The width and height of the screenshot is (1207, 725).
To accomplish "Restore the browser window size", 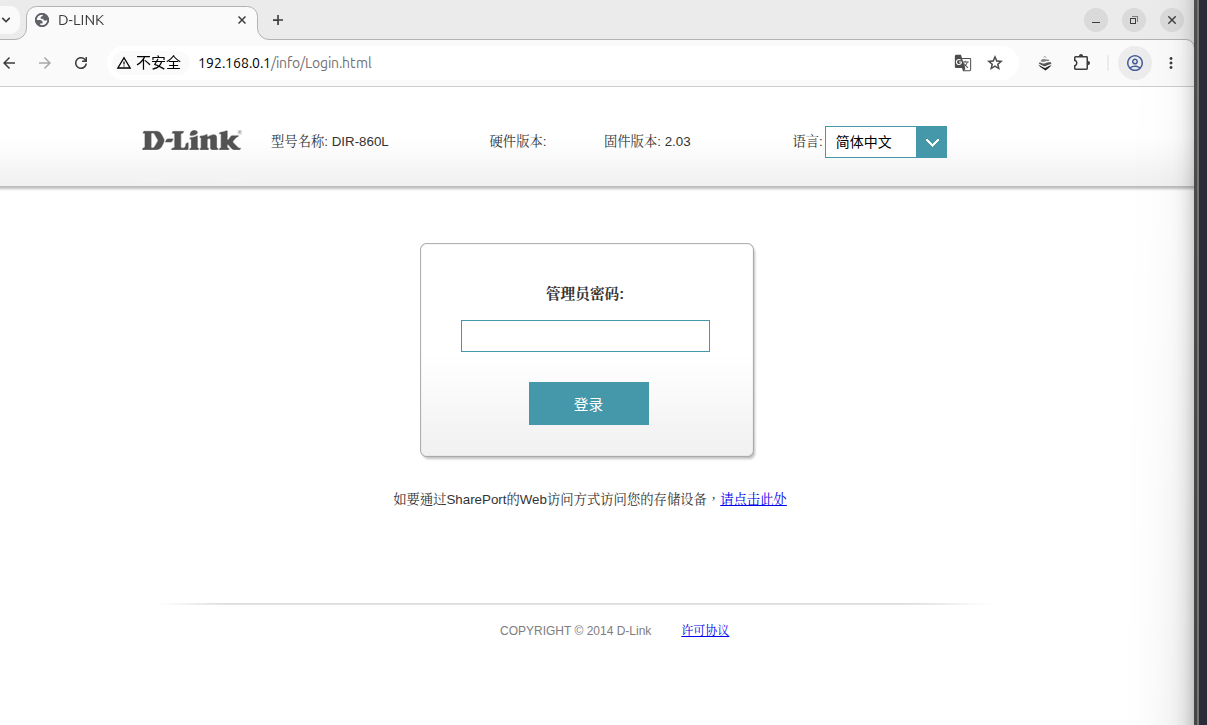I will 1134,20.
